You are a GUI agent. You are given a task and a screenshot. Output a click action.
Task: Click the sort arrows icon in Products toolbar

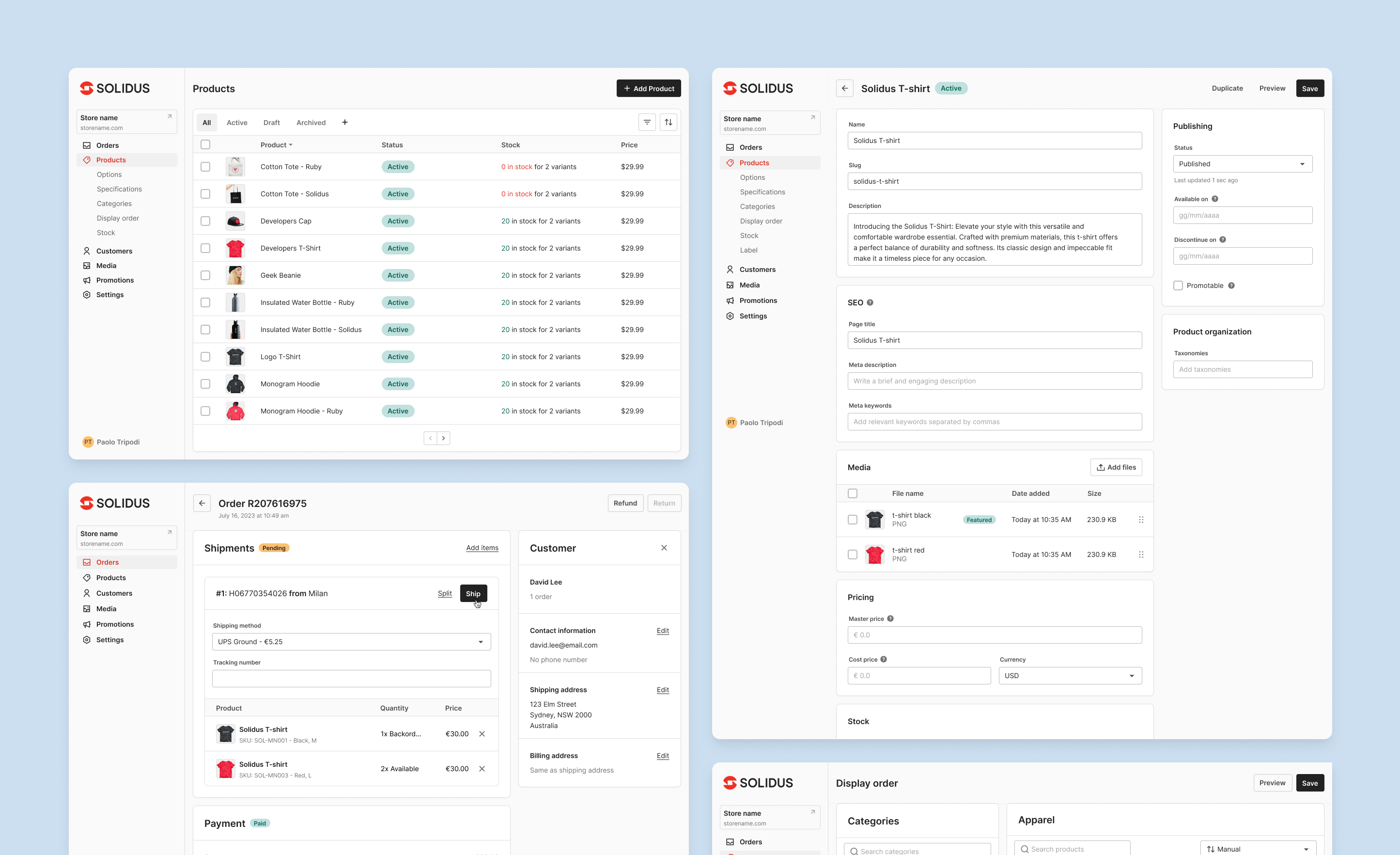[668, 122]
